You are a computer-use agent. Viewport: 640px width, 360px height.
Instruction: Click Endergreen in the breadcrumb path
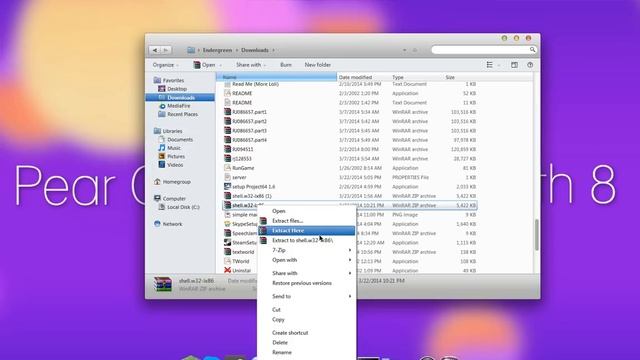coord(218,50)
